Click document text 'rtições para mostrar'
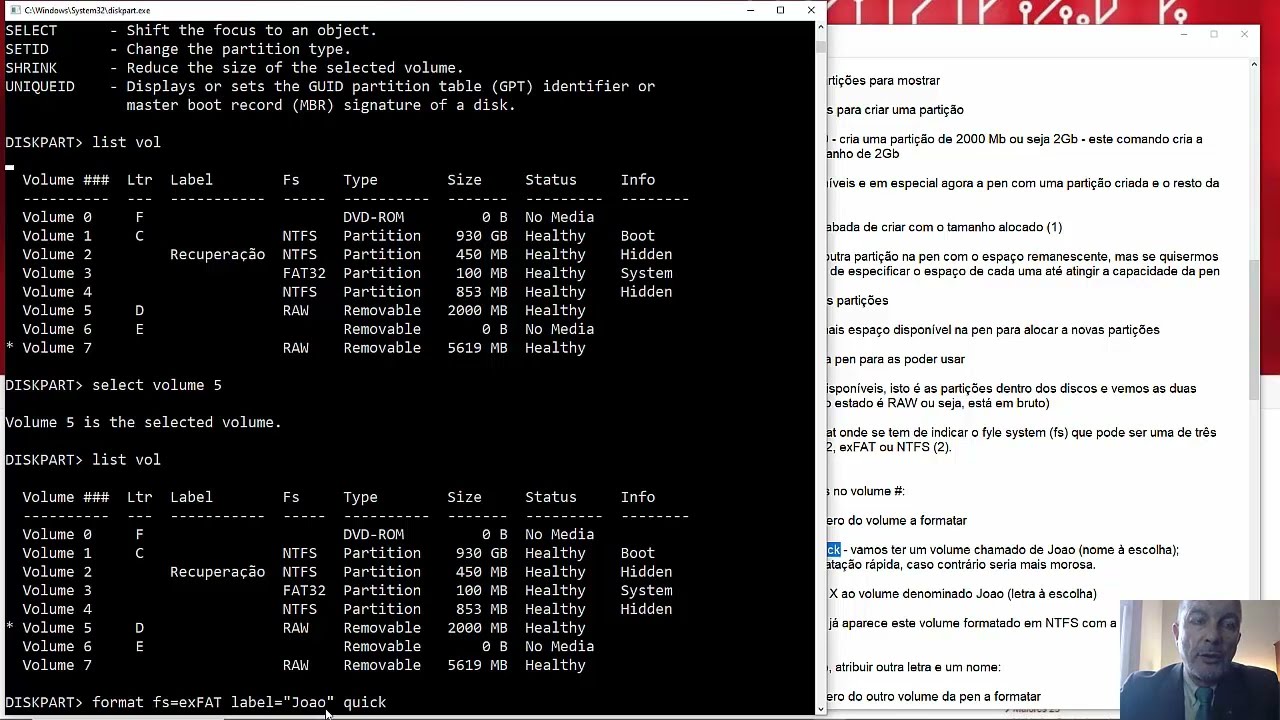 click(884, 81)
